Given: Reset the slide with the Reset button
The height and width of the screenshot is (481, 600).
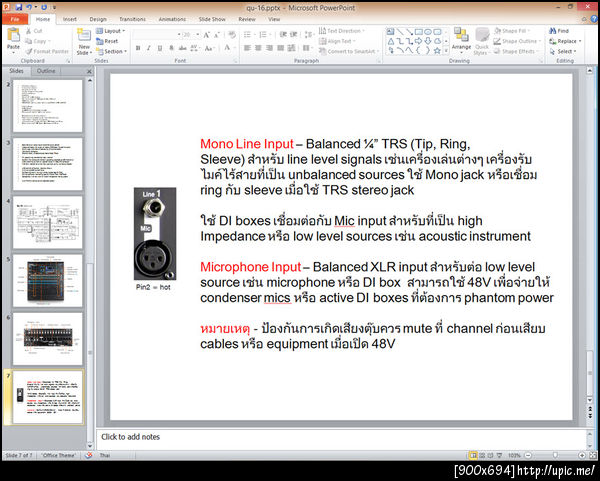Looking at the screenshot, I should (x=107, y=41).
